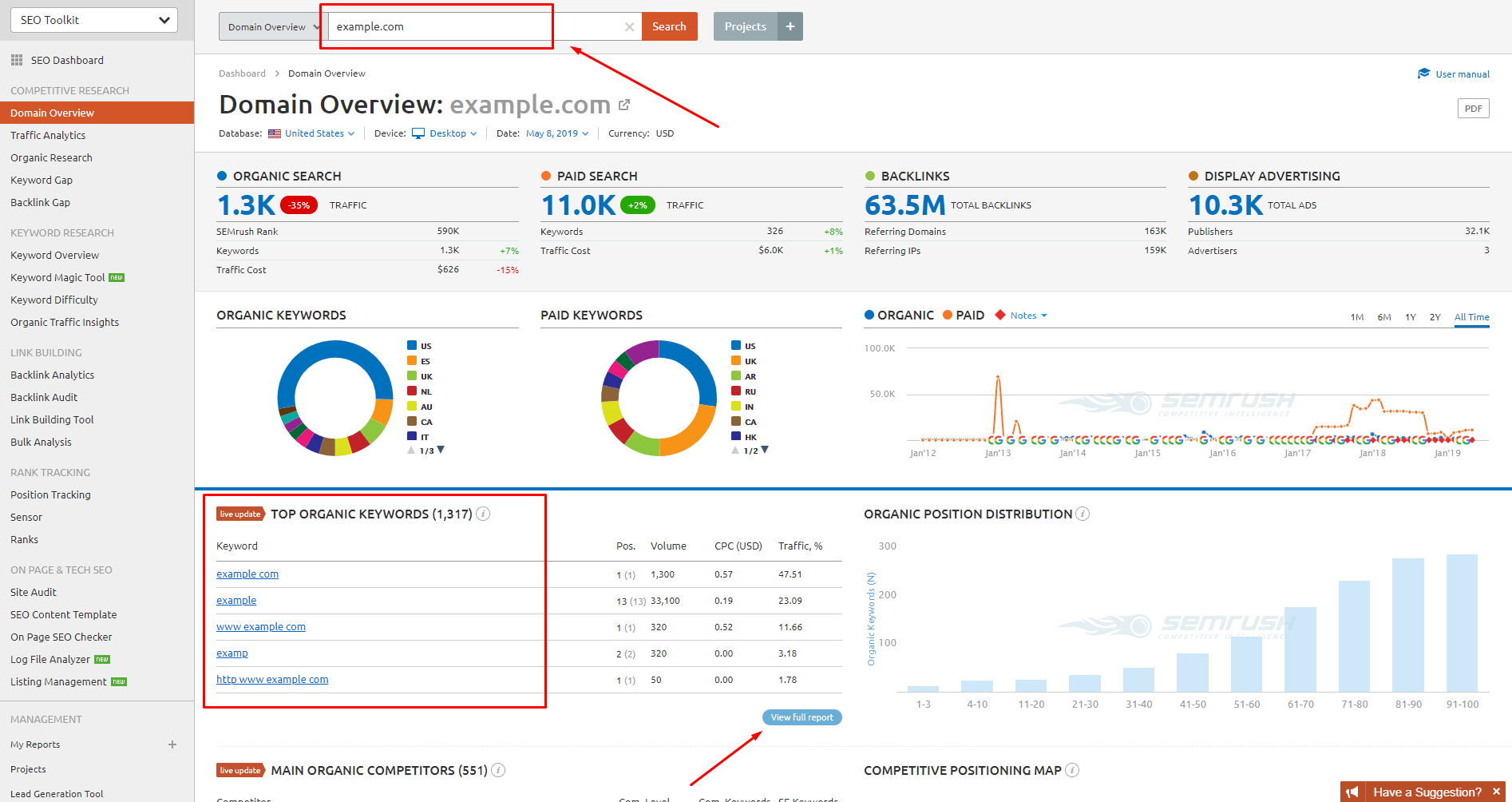
Task: Go to next page of organic keywords legend
Action: click(x=441, y=450)
